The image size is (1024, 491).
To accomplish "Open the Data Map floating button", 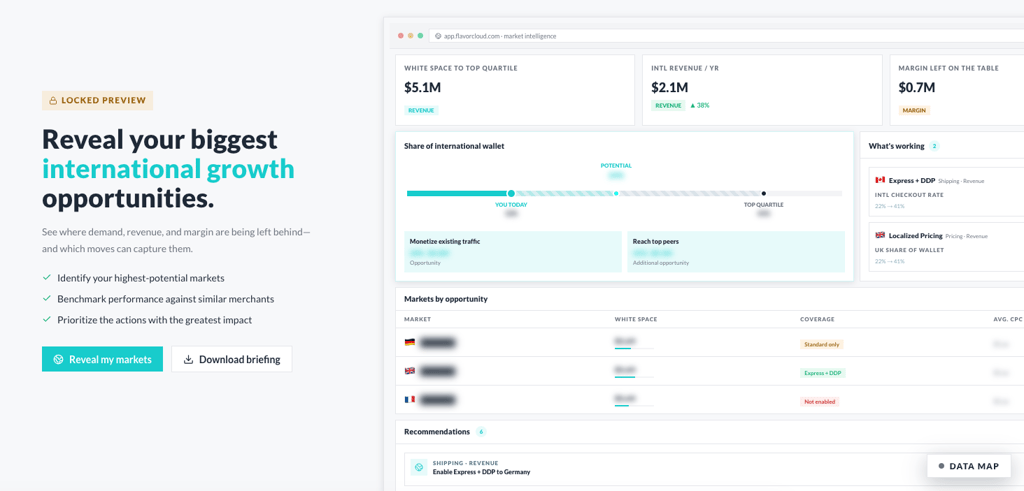I will pyautogui.click(x=969, y=466).
